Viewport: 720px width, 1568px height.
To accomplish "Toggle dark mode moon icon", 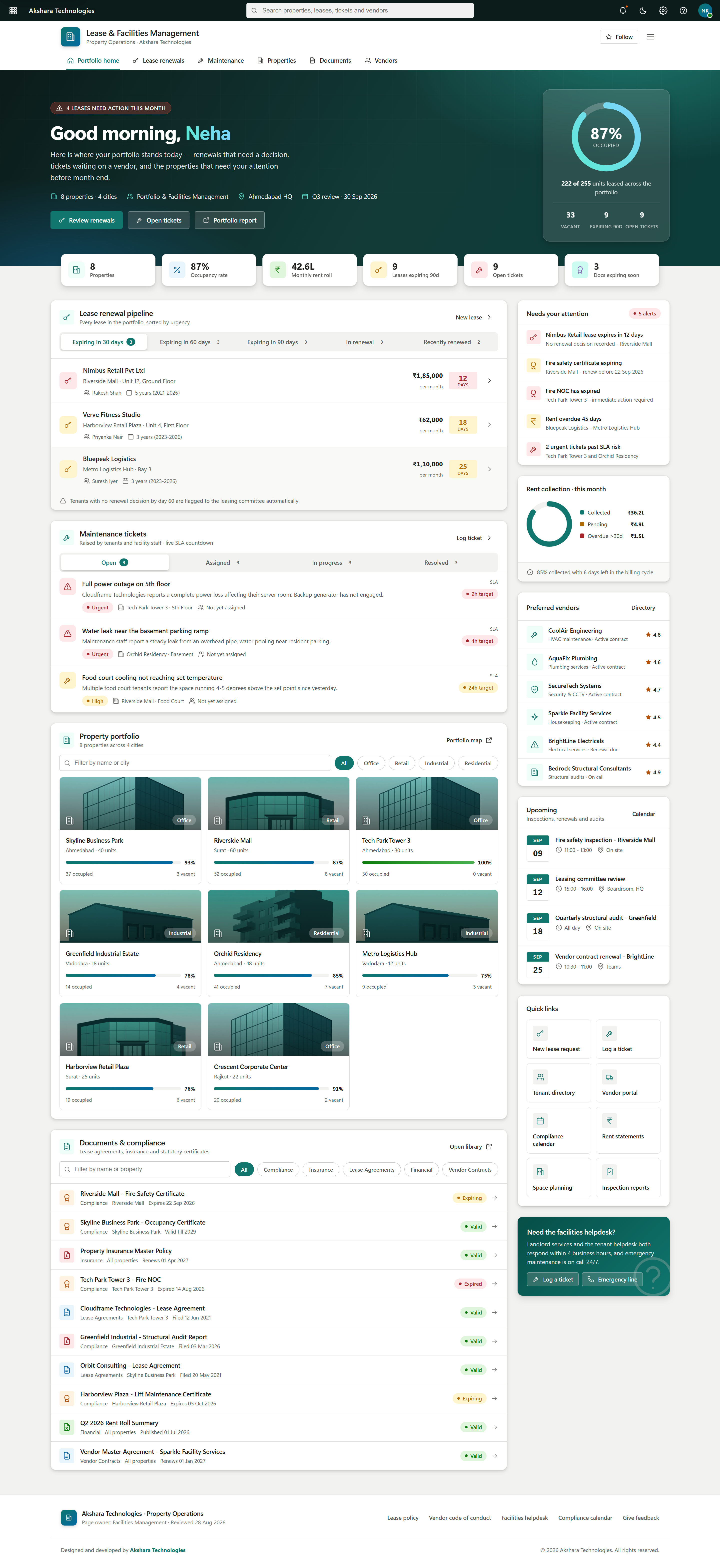I will click(643, 10).
